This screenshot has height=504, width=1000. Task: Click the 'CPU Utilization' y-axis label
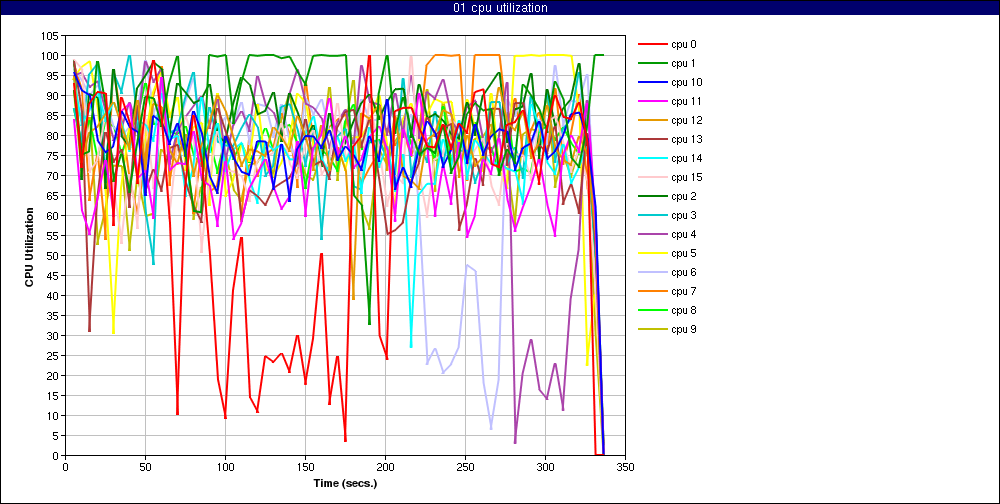(x=30, y=246)
